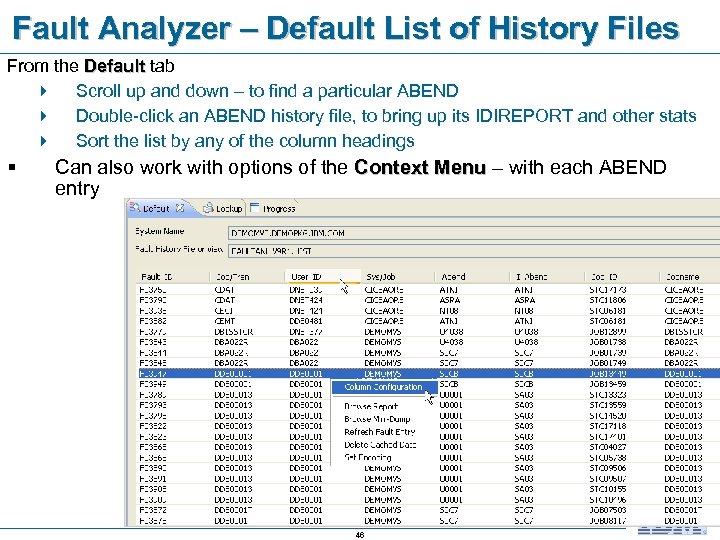Select the row with Job ID JOB07503
The height and width of the screenshot is (540, 720).
pos(429,510)
